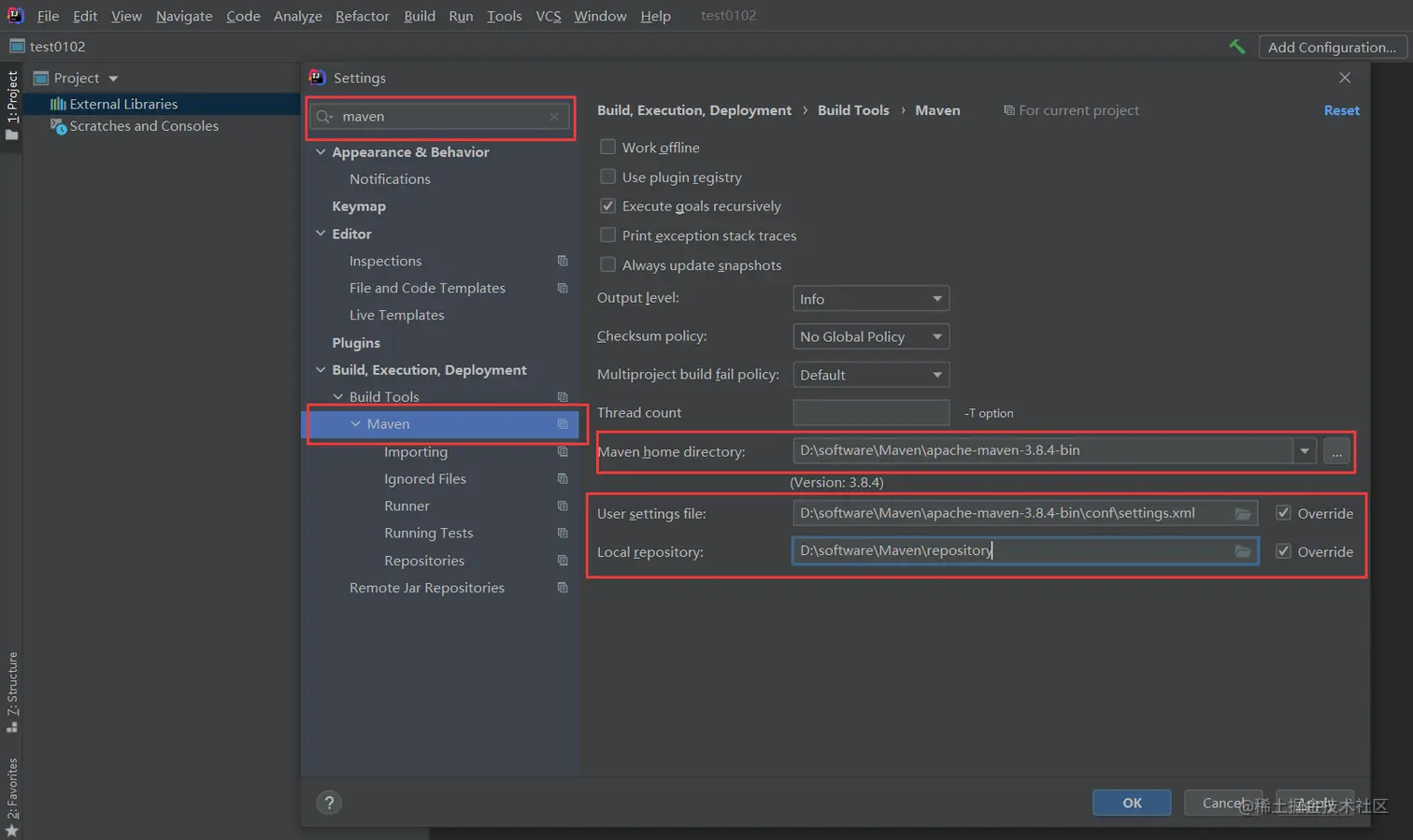Select Notifications in the settings tree
This screenshot has height=840, width=1413.
pos(390,179)
